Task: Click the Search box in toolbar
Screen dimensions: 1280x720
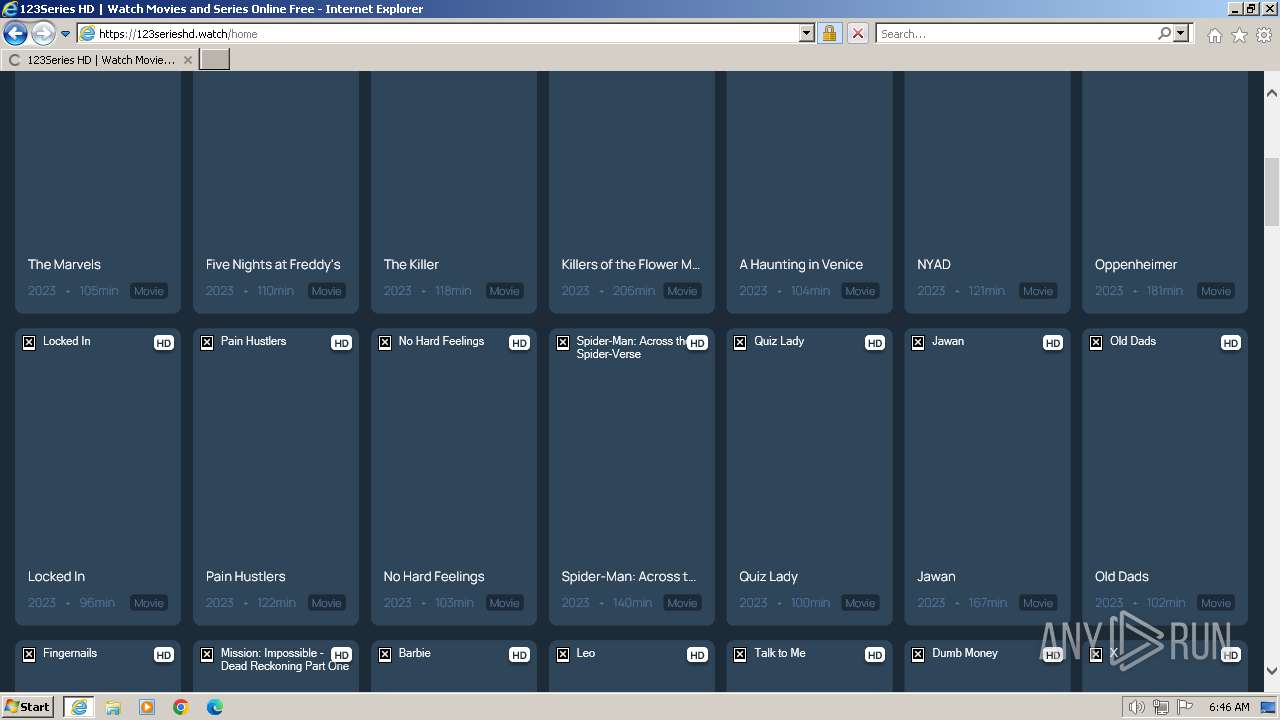Action: click(1016, 34)
